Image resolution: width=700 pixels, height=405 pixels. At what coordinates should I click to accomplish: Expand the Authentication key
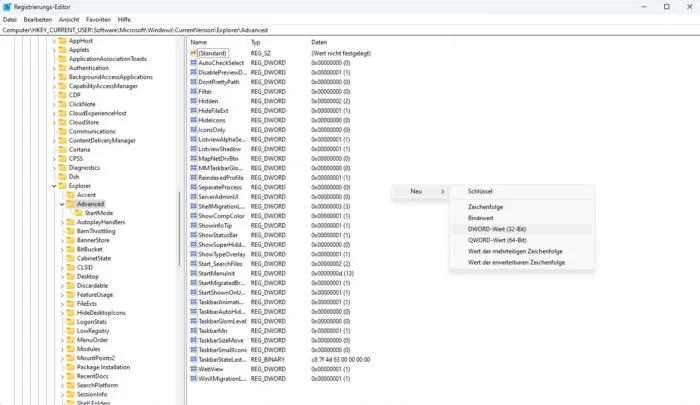[x=54, y=68]
